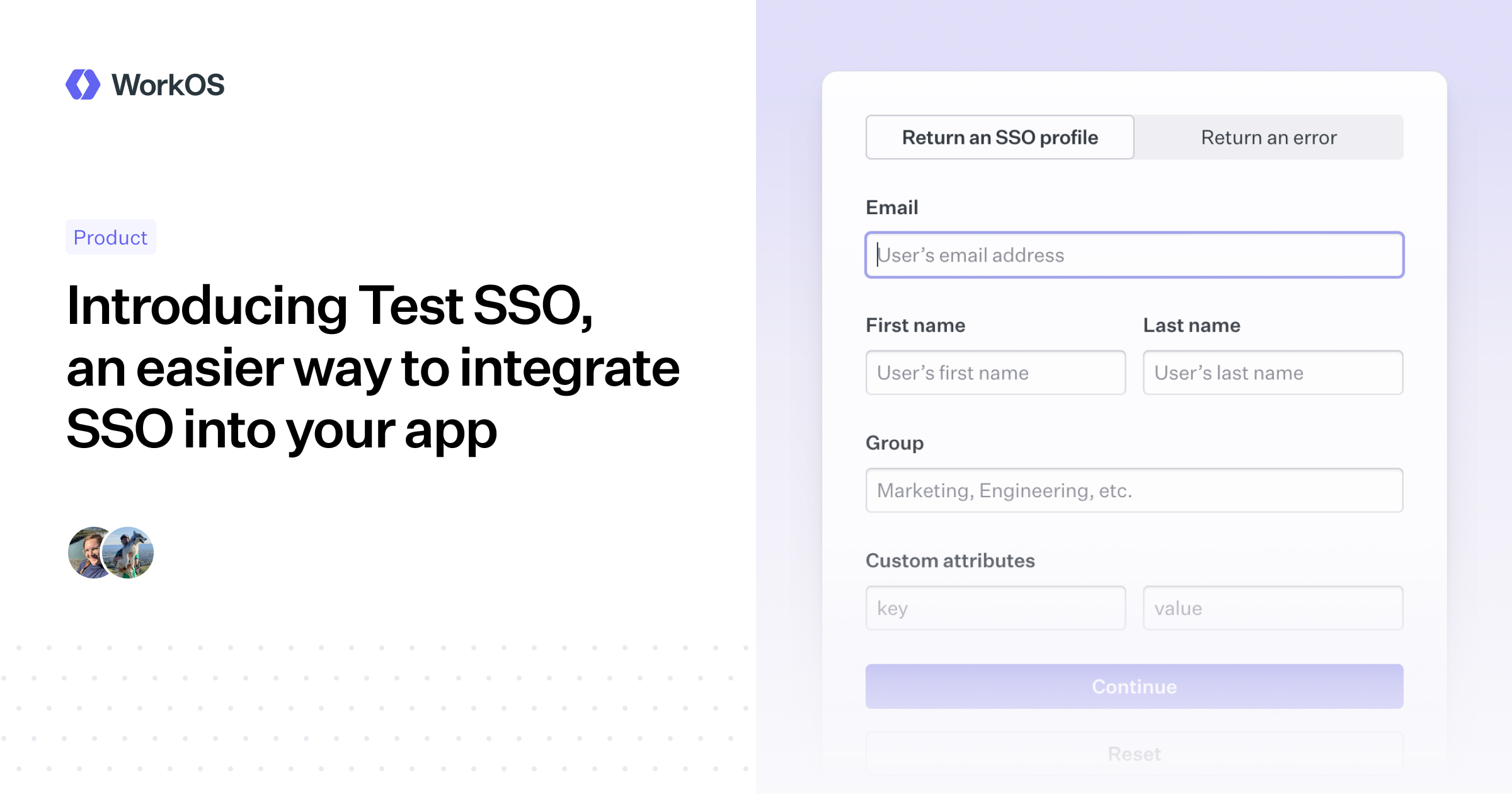Click the Group label above its field

tap(895, 443)
